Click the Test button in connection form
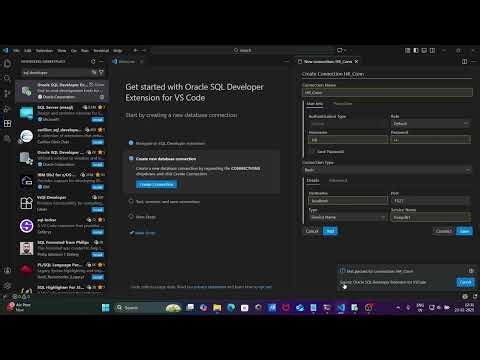 coord(330,231)
